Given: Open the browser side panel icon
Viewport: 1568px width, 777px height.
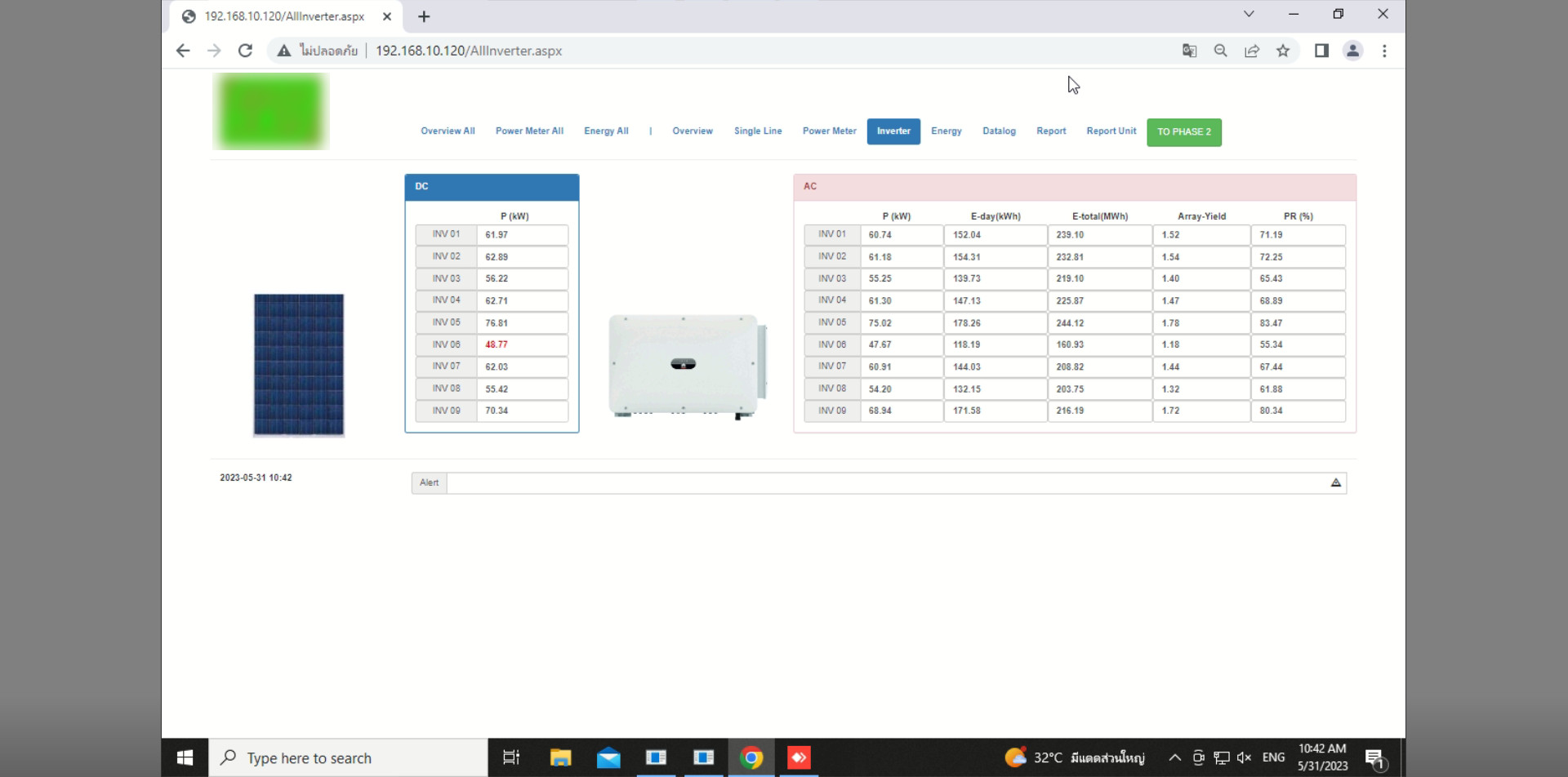Looking at the screenshot, I should tap(1321, 51).
